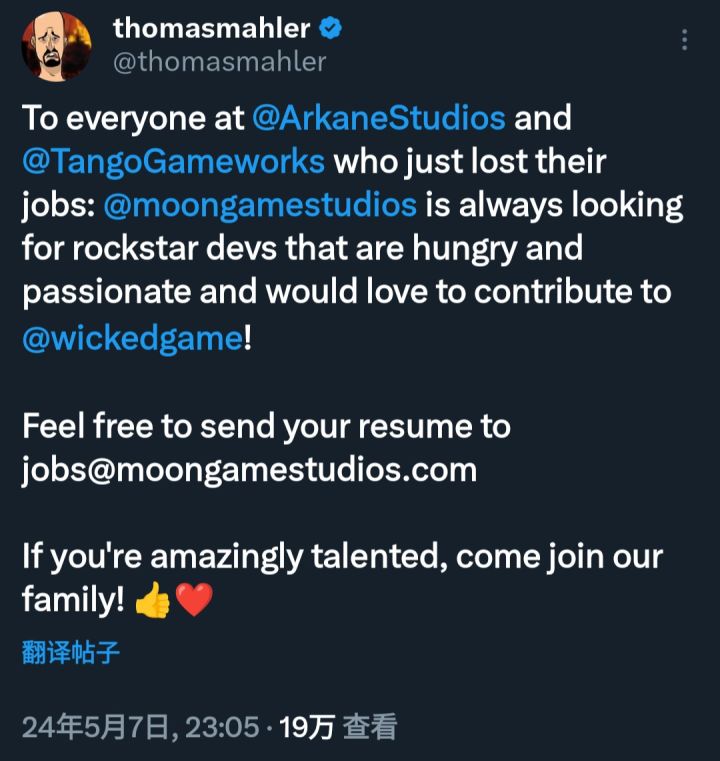The image size is (720, 761).
Task: Click the blue verified badge
Action: 331,29
